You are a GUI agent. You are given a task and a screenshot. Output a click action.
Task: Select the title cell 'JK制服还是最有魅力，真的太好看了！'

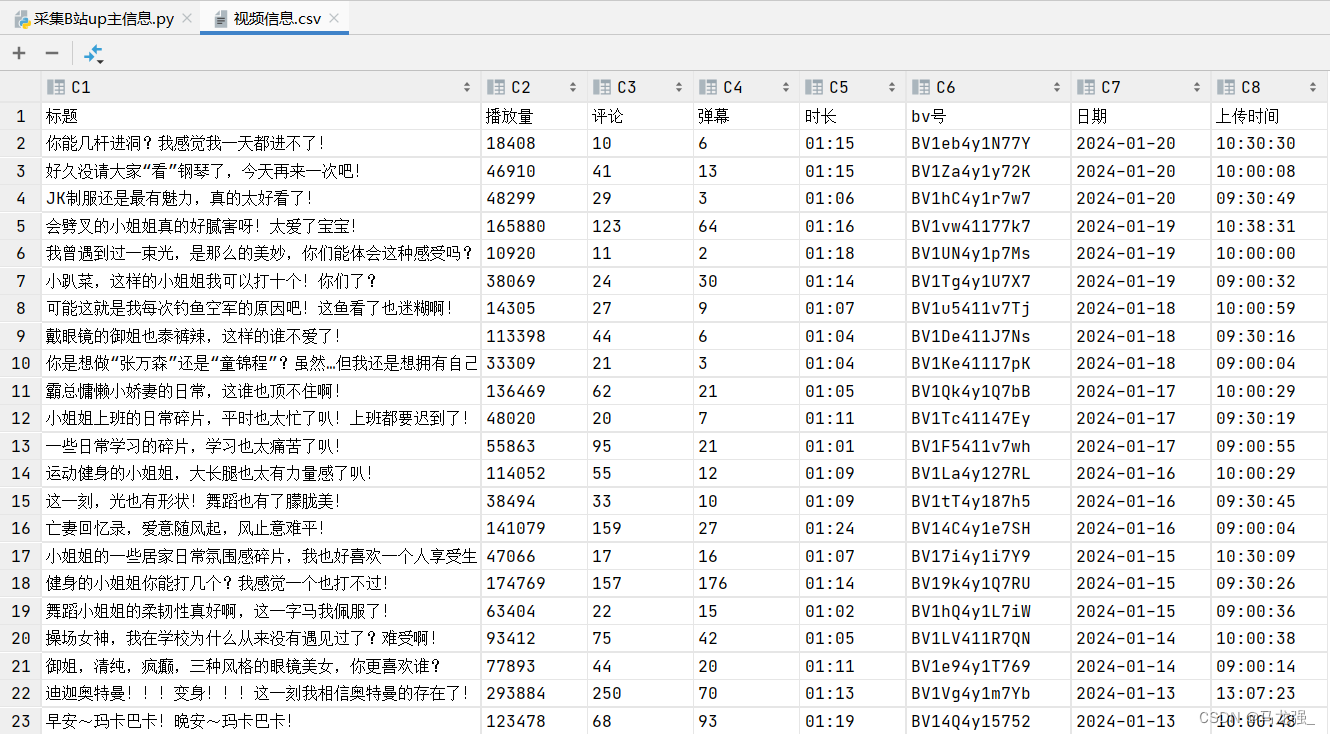point(261,198)
